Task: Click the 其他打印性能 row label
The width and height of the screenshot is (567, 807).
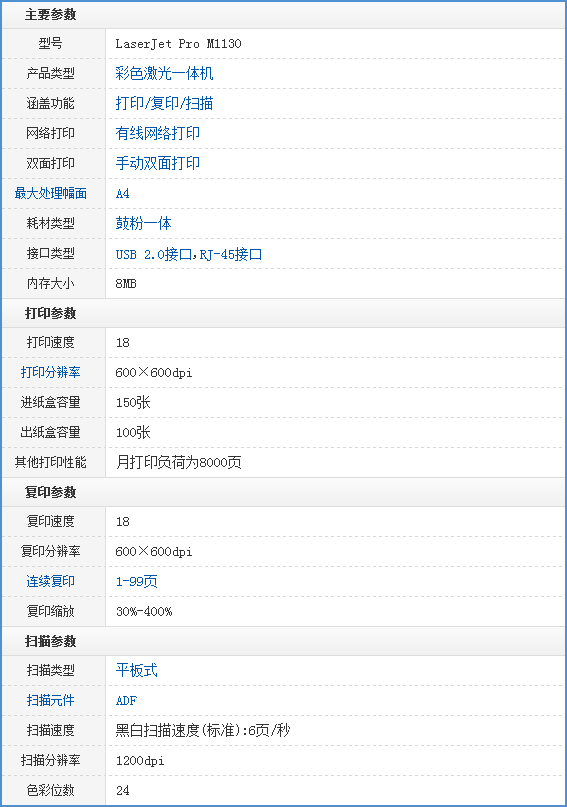Action: [50, 462]
